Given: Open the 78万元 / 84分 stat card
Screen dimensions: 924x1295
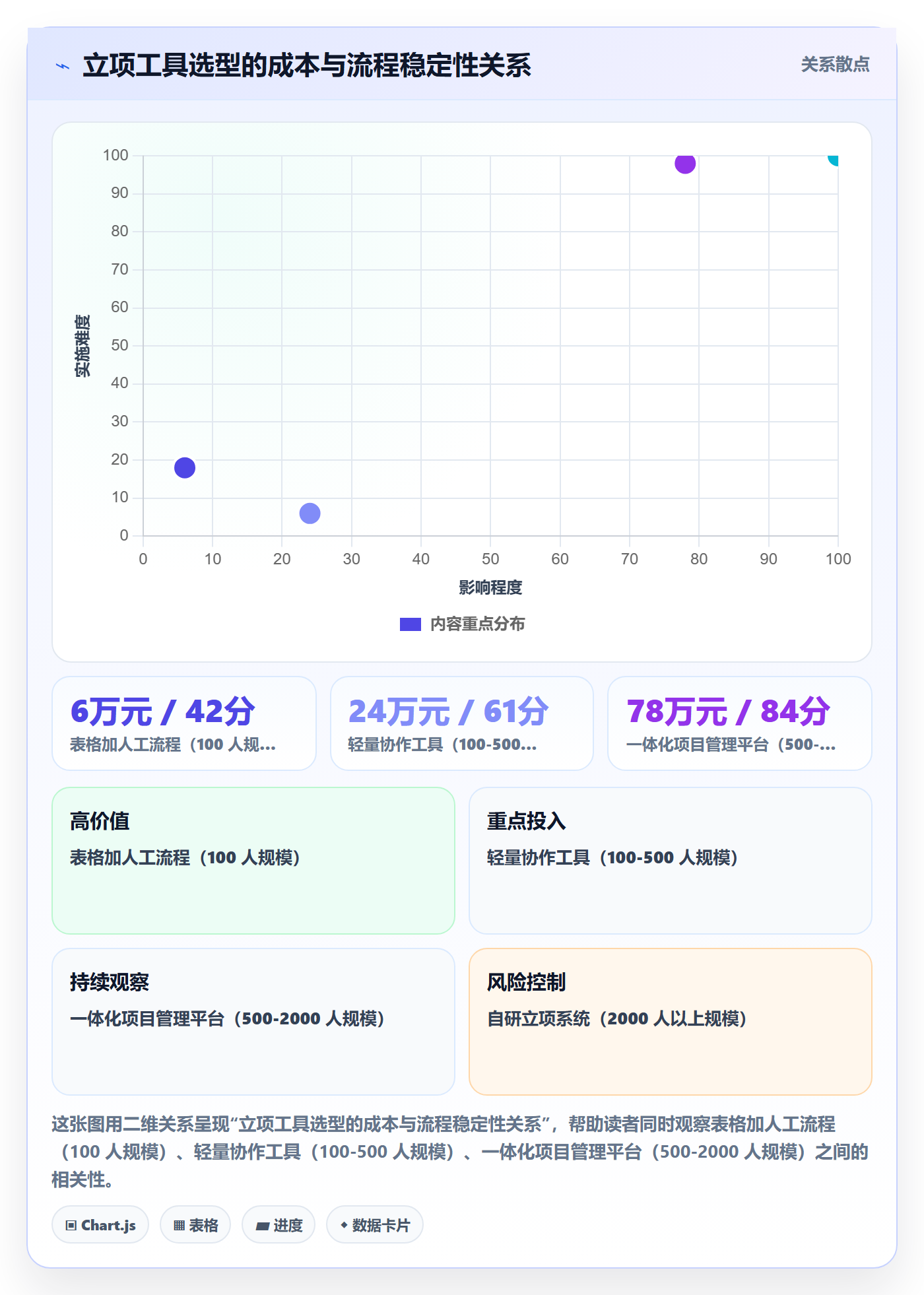Looking at the screenshot, I should point(740,723).
